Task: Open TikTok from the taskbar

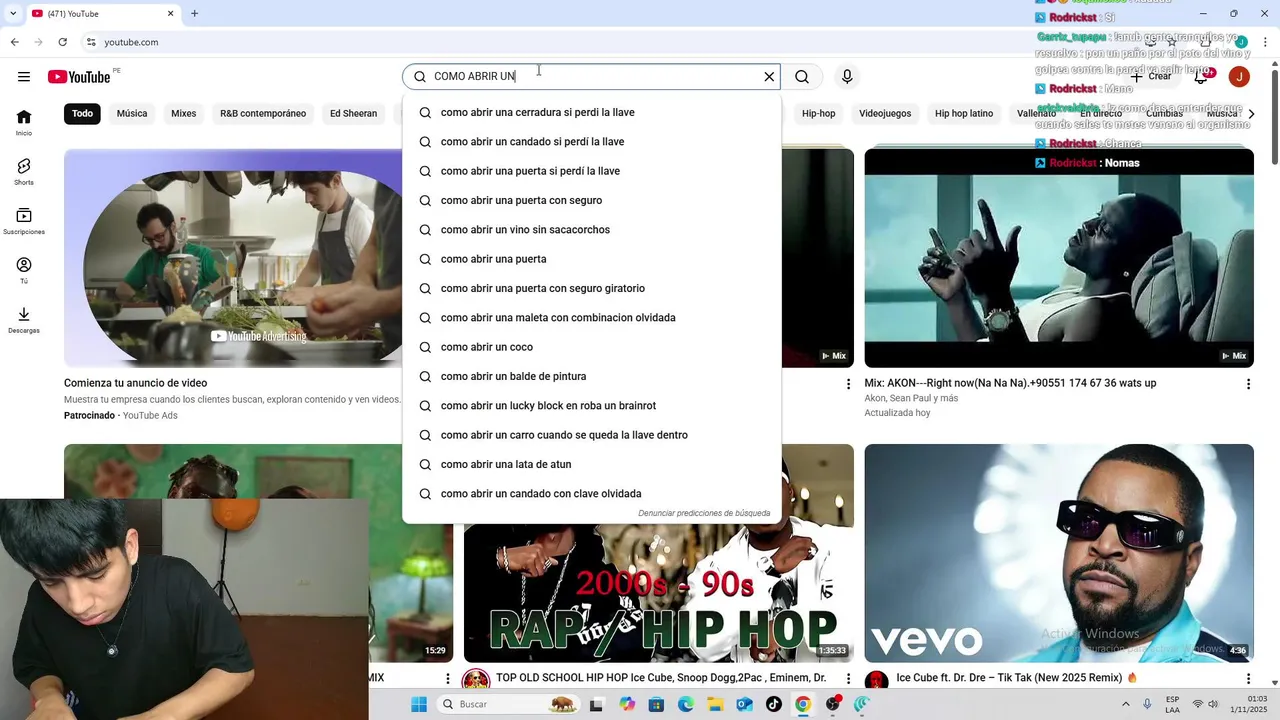Action: [773, 704]
